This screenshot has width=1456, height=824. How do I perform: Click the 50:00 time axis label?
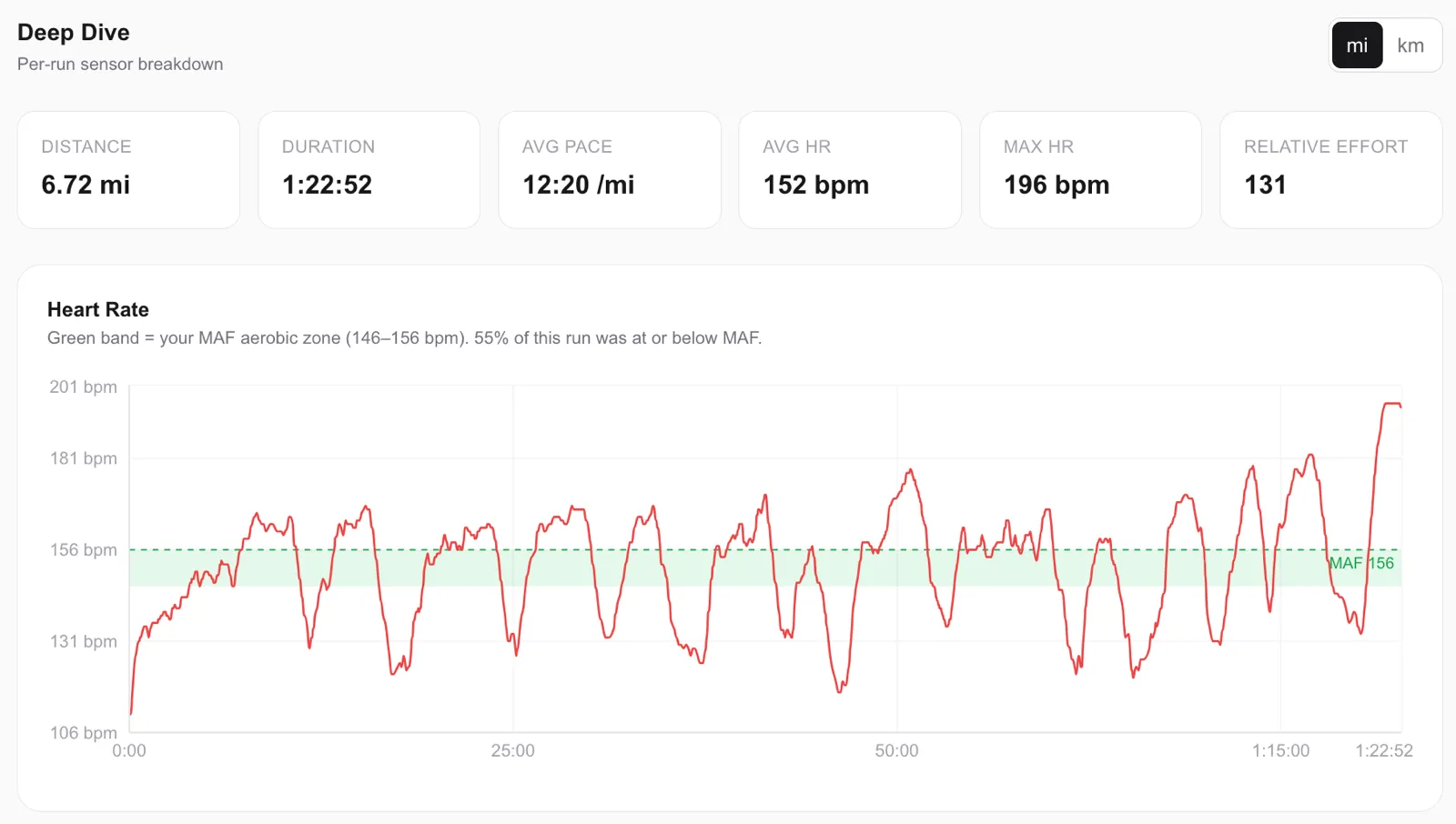coord(897,751)
